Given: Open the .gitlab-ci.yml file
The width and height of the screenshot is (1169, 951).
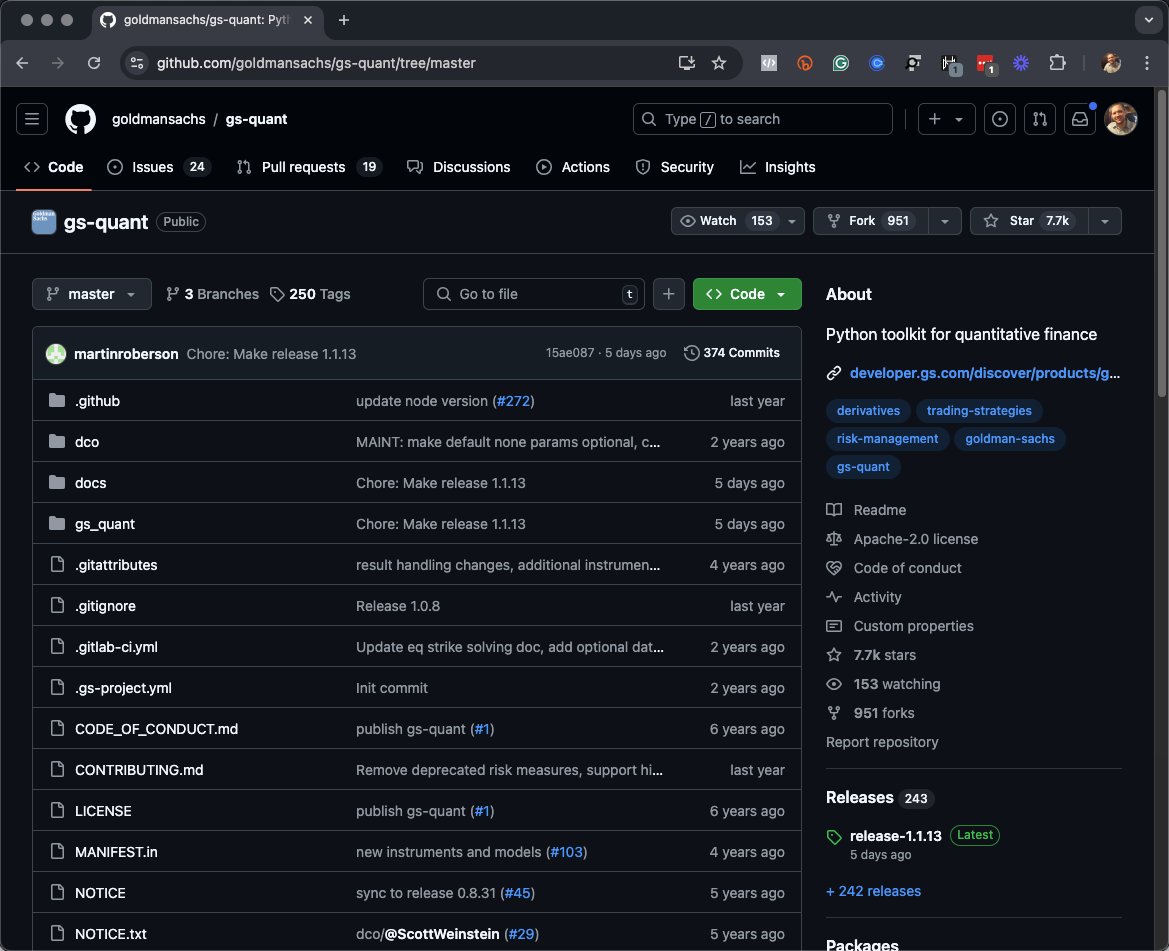Looking at the screenshot, I should (116, 647).
